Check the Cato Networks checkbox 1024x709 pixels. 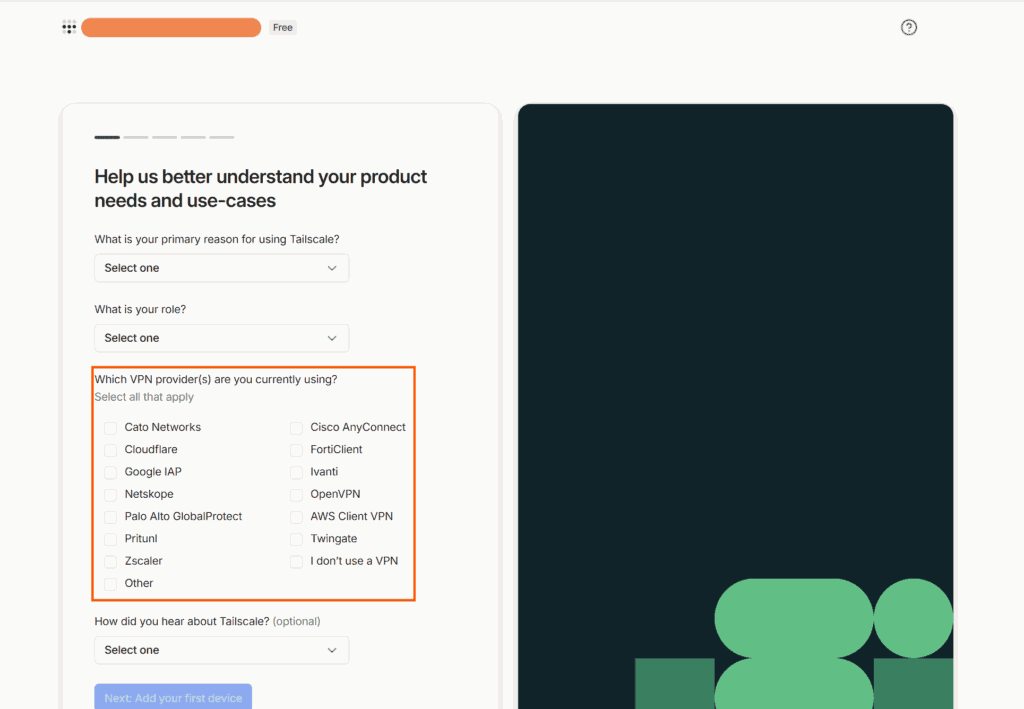111,428
